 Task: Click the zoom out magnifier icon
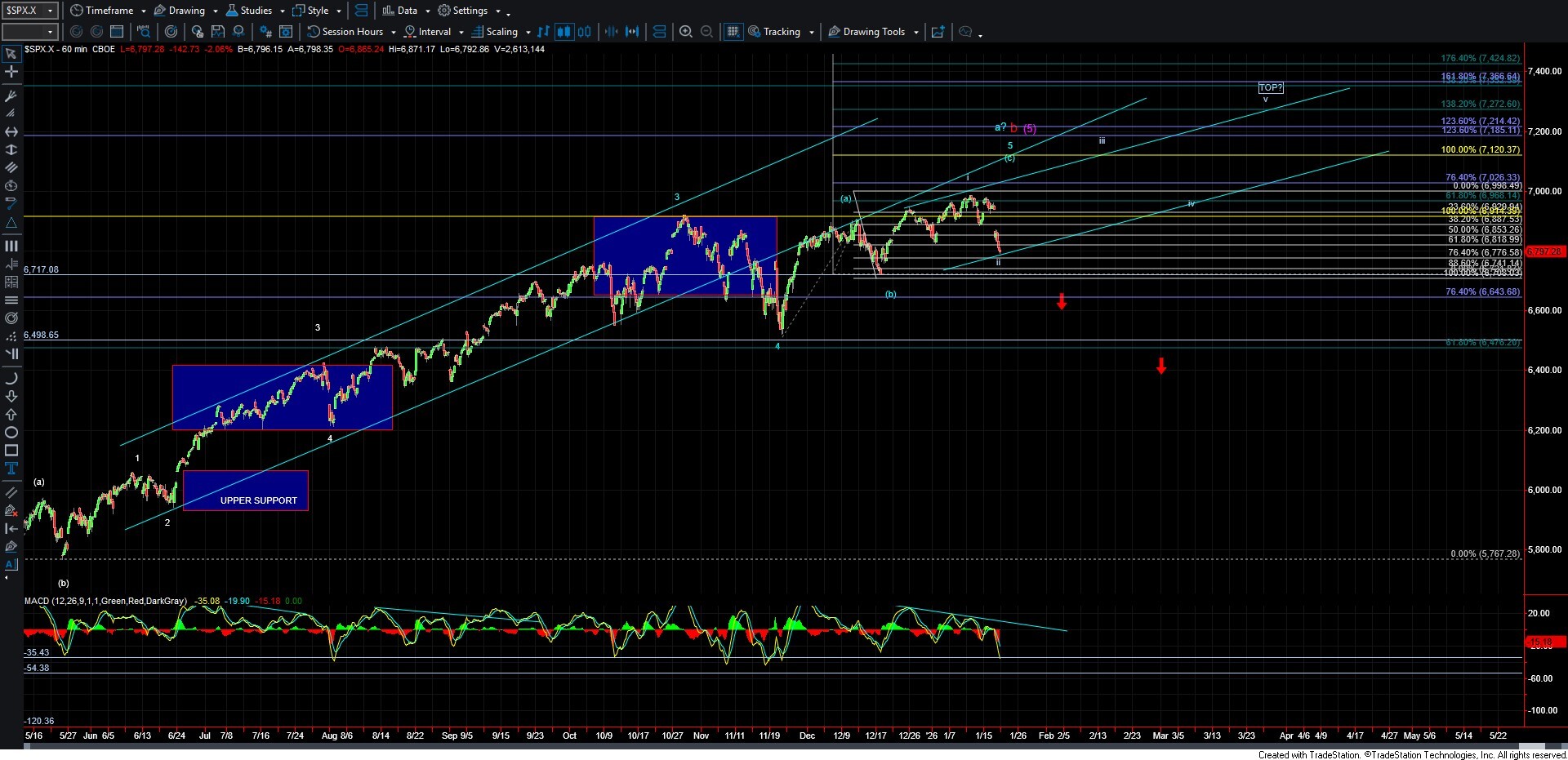click(x=707, y=32)
